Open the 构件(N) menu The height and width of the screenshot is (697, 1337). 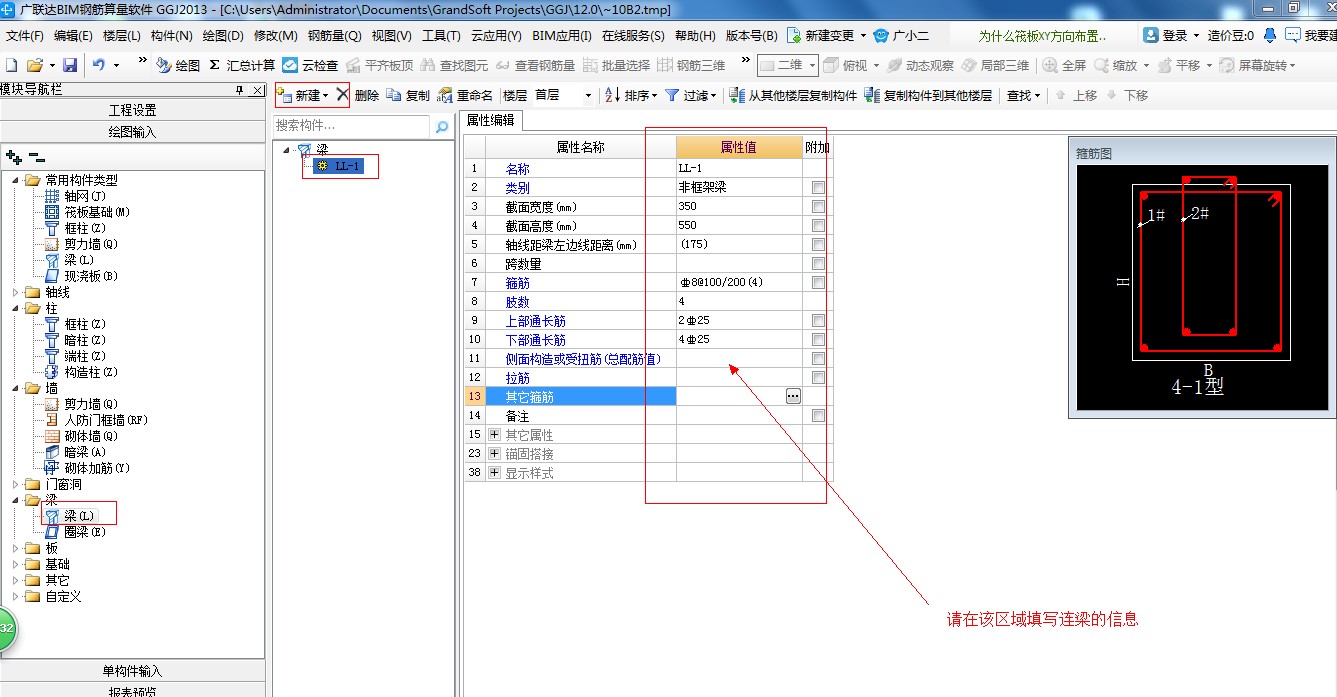pos(171,36)
